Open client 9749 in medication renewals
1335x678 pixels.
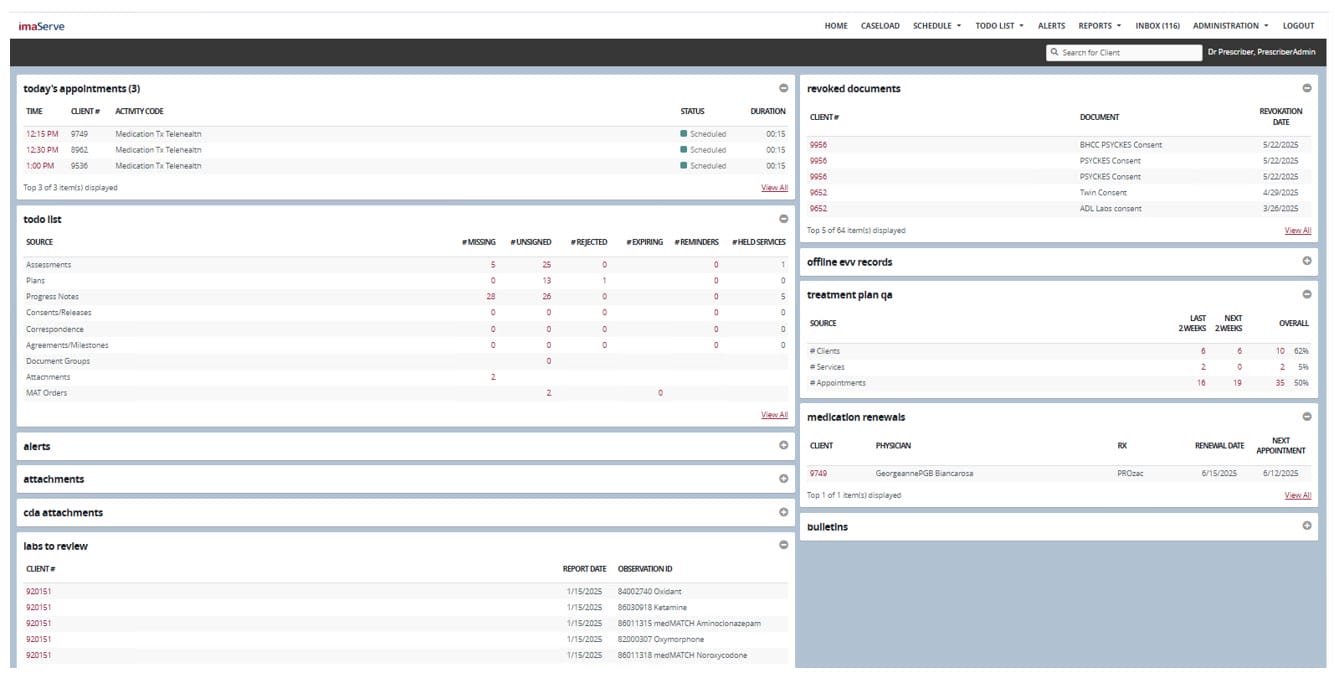[x=818, y=473]
